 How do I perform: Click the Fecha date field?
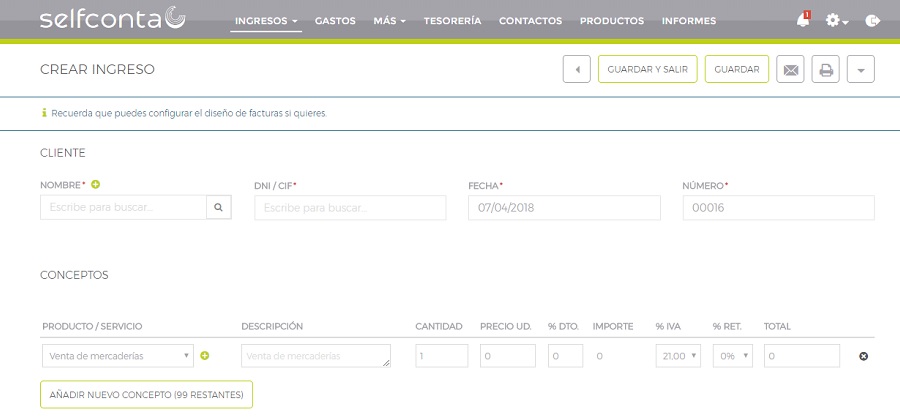(x=564, y=208)
